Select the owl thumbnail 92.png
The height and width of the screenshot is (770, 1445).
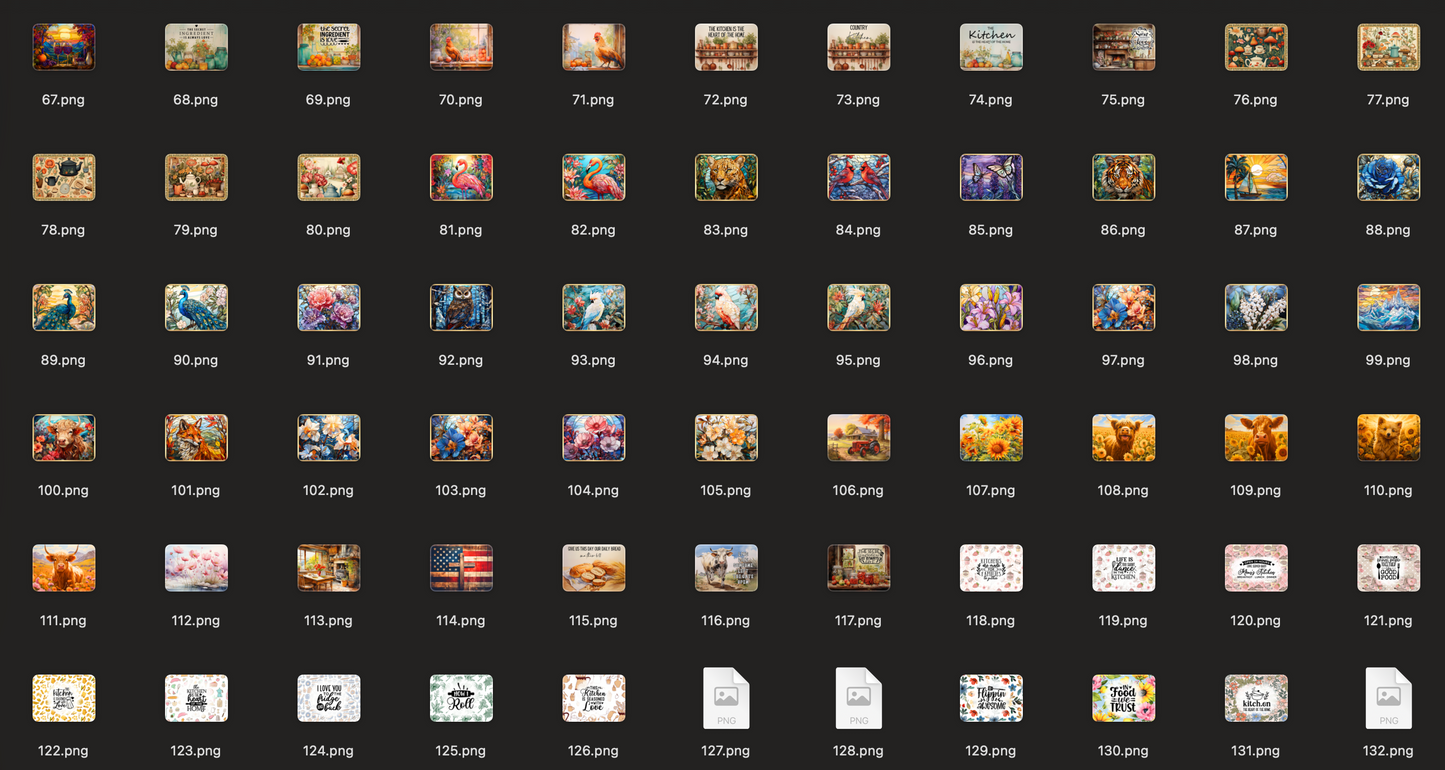[x=461, y=307]
